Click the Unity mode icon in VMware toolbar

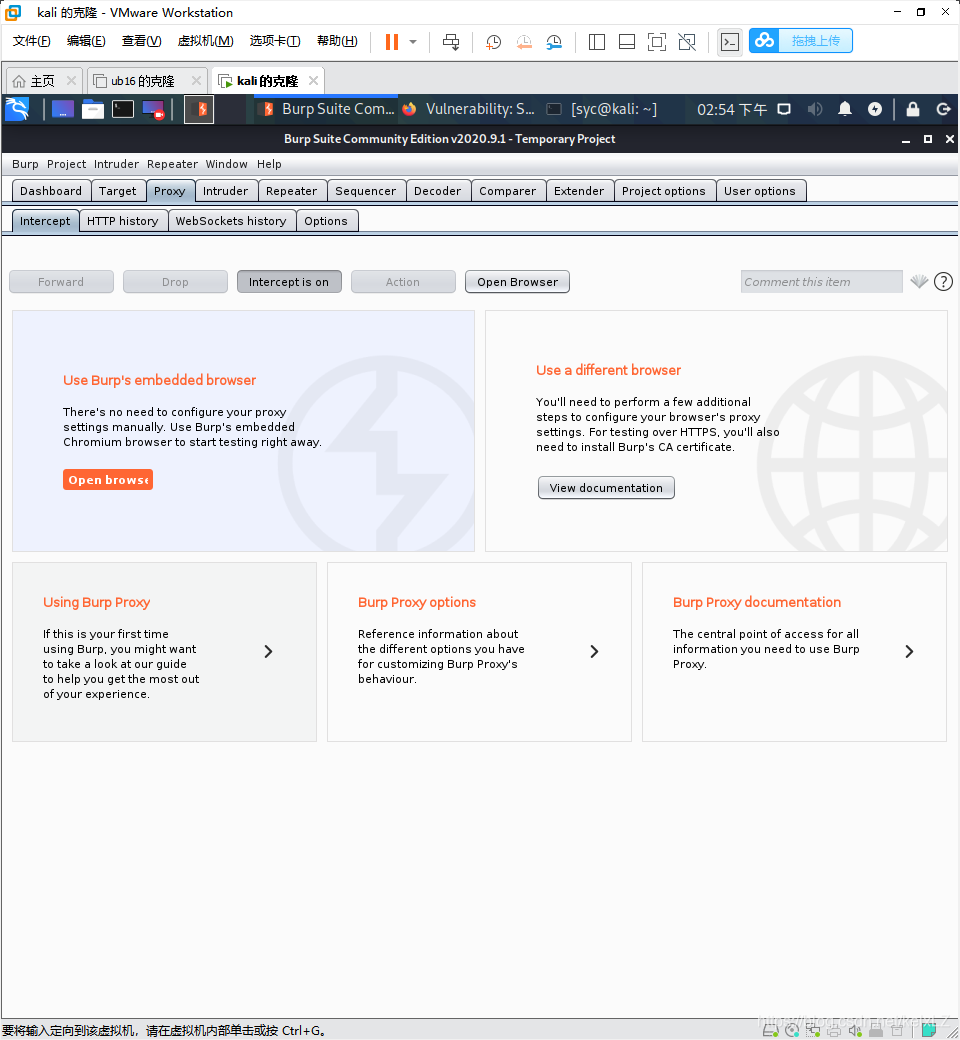coord(687,42)
